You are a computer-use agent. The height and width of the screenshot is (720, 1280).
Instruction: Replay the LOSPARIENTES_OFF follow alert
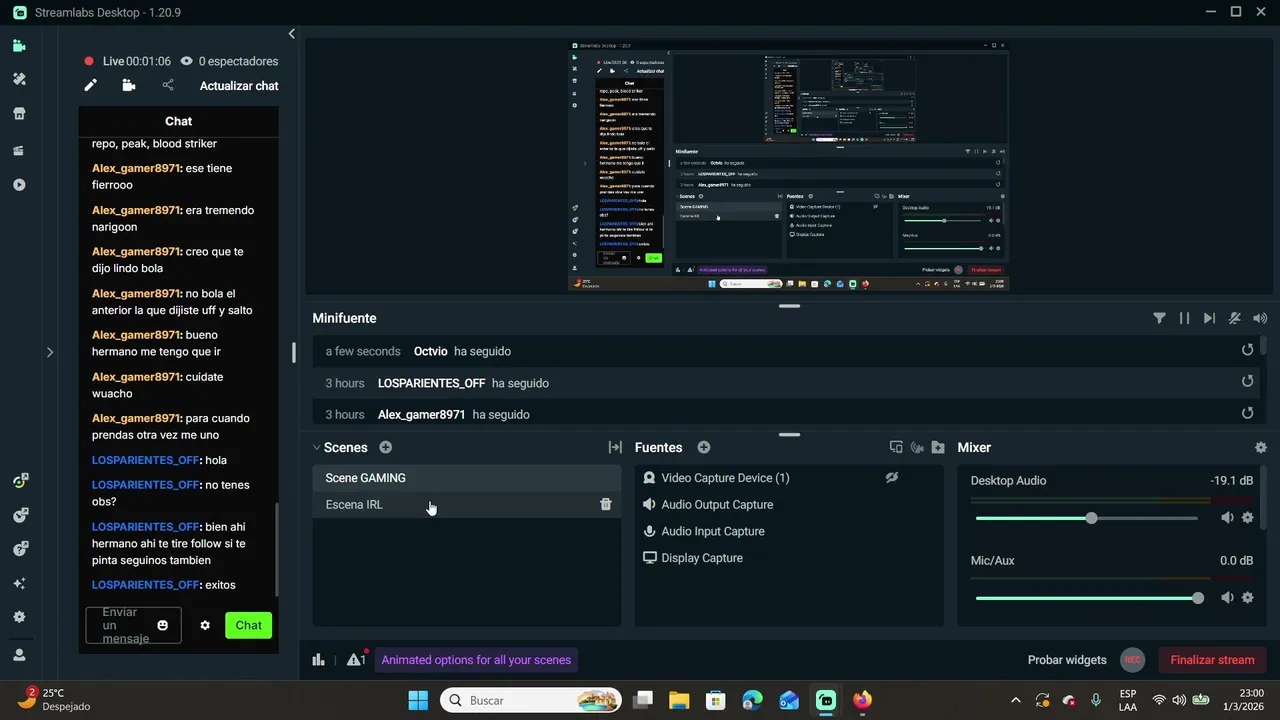tap(1247, 381)
